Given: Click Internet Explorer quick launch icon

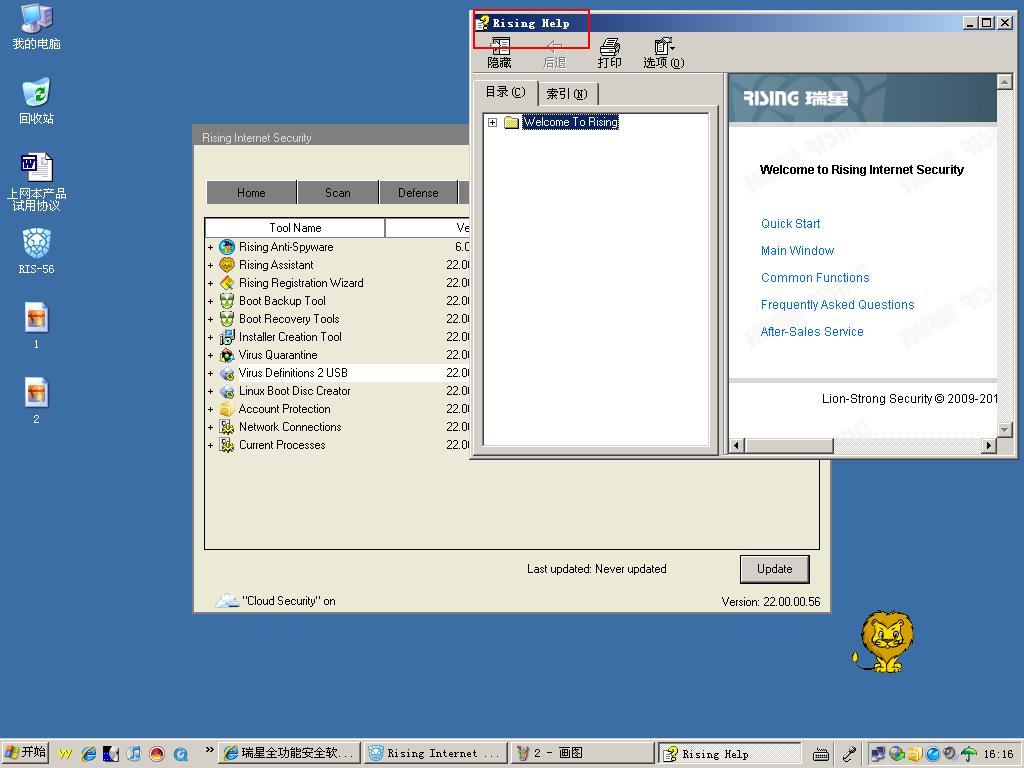Looking at the screenshot, I should click(88, 754).
